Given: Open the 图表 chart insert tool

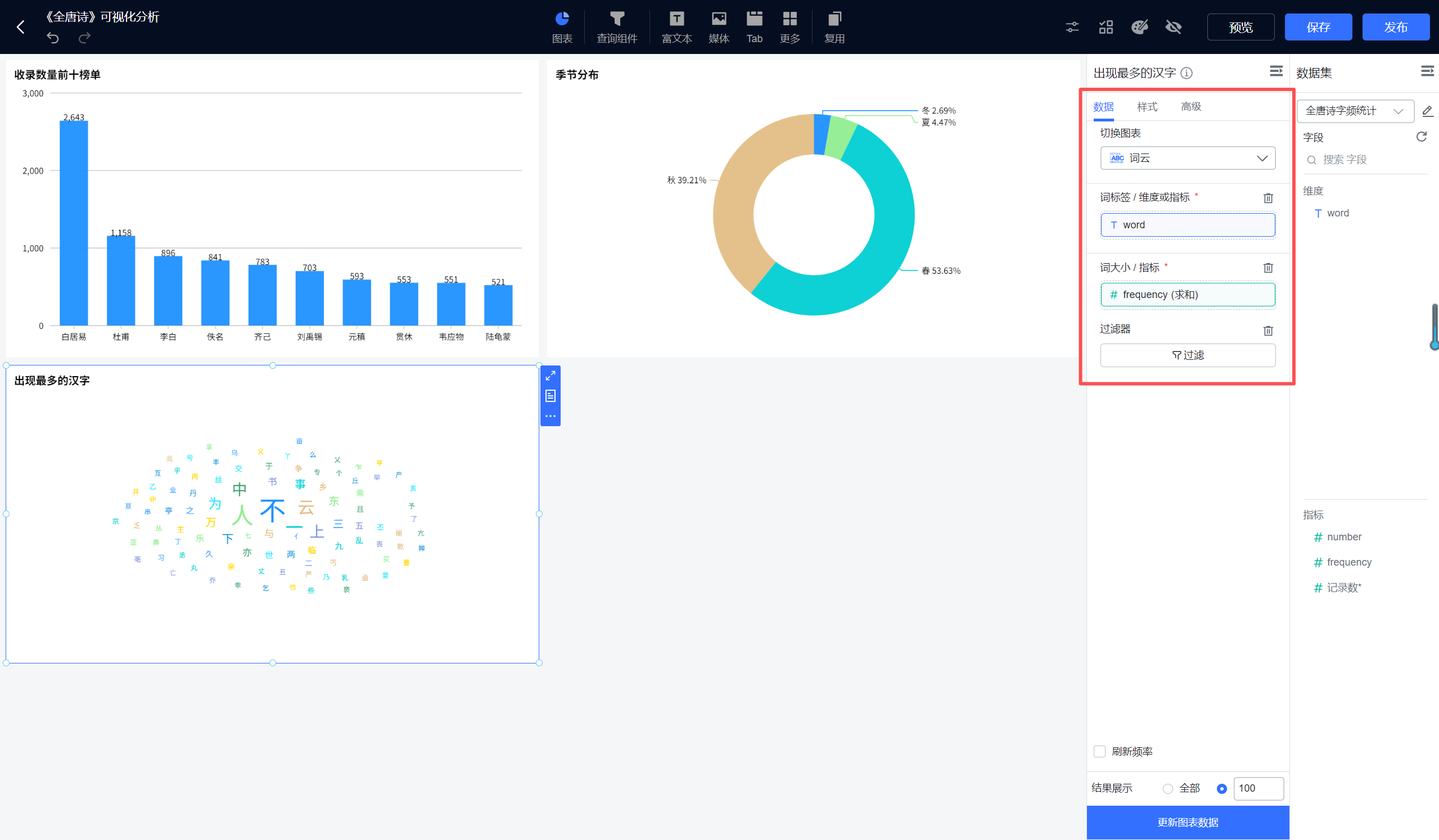Looking at the screenshot, I should tap(562, 27).
